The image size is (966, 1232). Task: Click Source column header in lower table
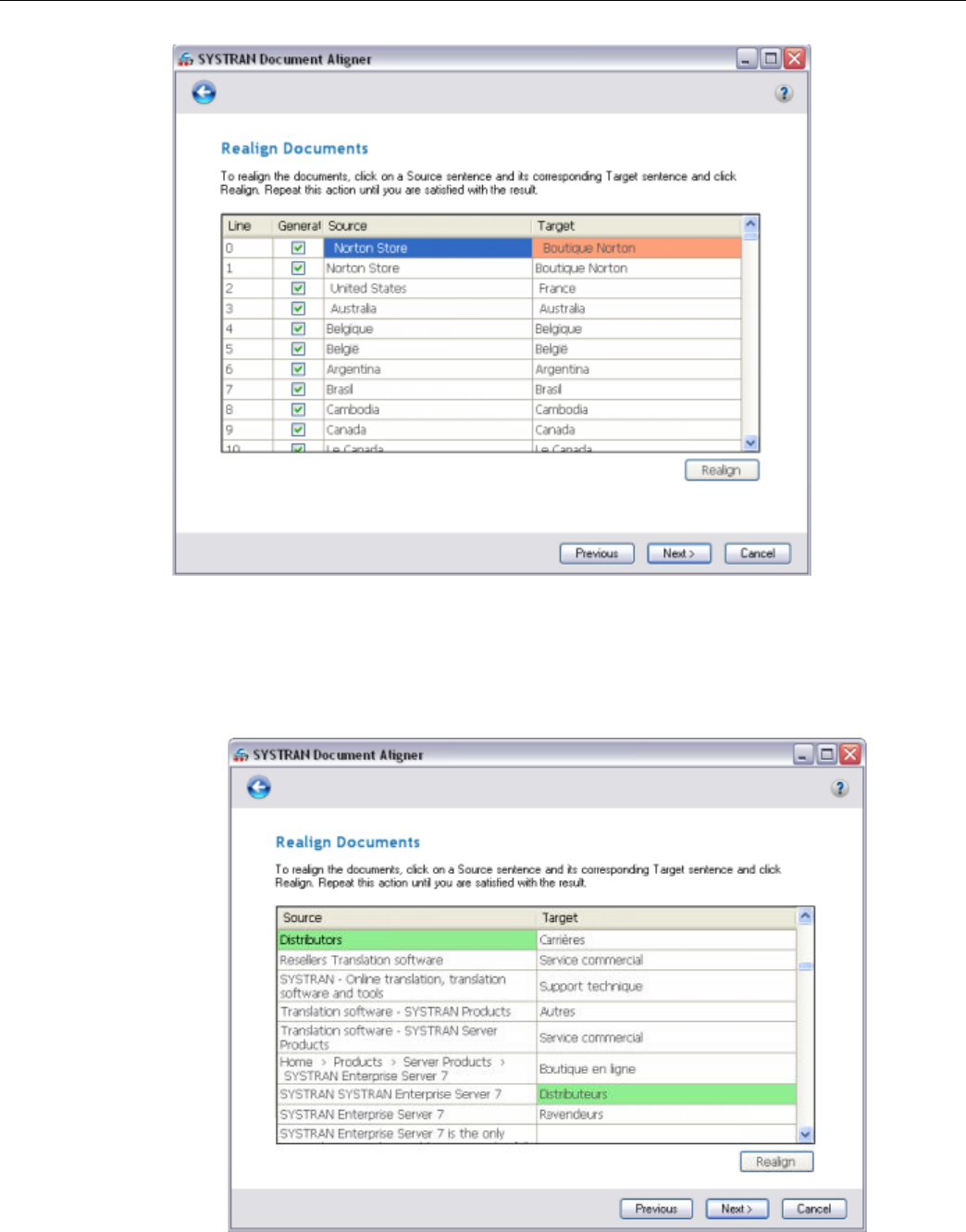pyautogui.click(x=407, y=918)
